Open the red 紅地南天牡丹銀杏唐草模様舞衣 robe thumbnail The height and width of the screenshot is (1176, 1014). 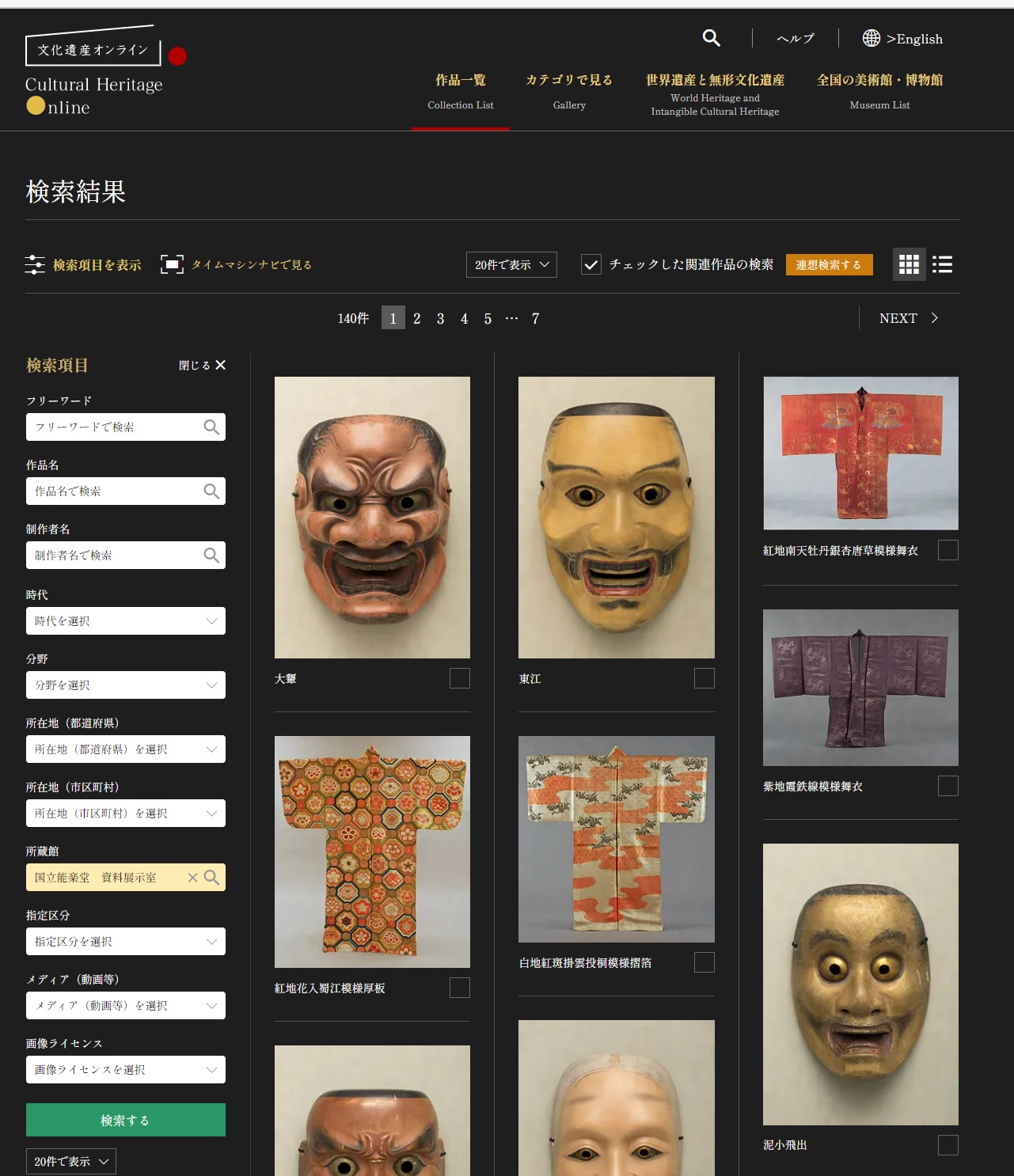click(x=860, y=453)
